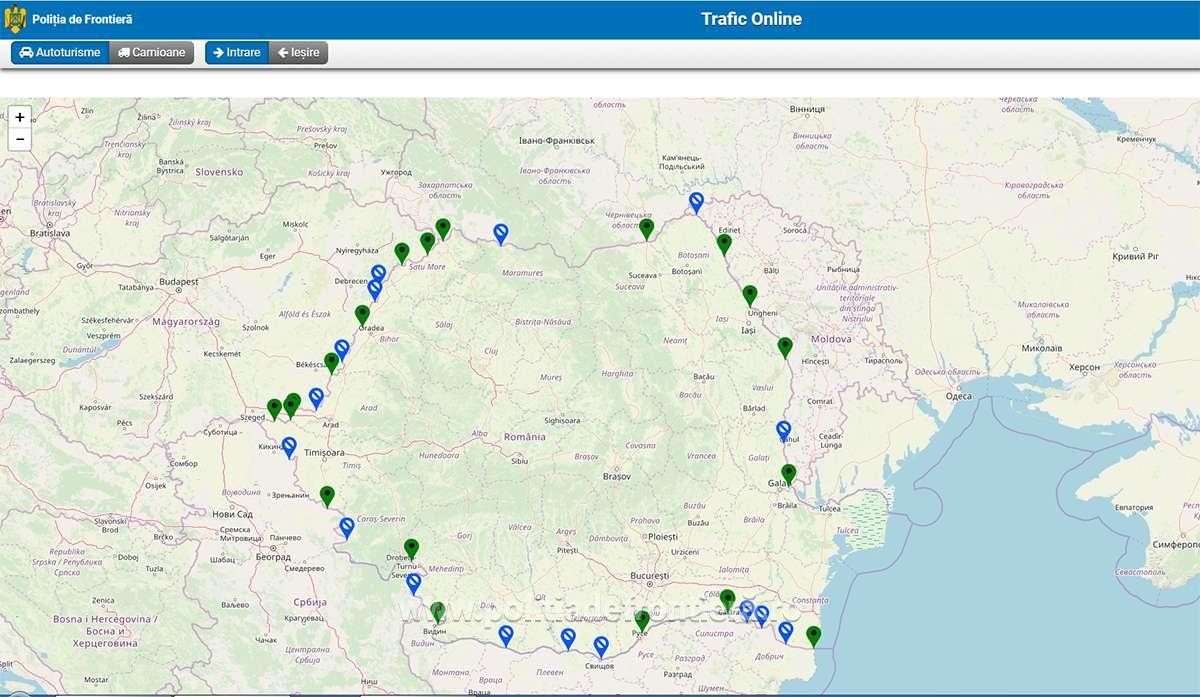Click București city label on map
1200x697 pixels.
[x=650, y=576]
